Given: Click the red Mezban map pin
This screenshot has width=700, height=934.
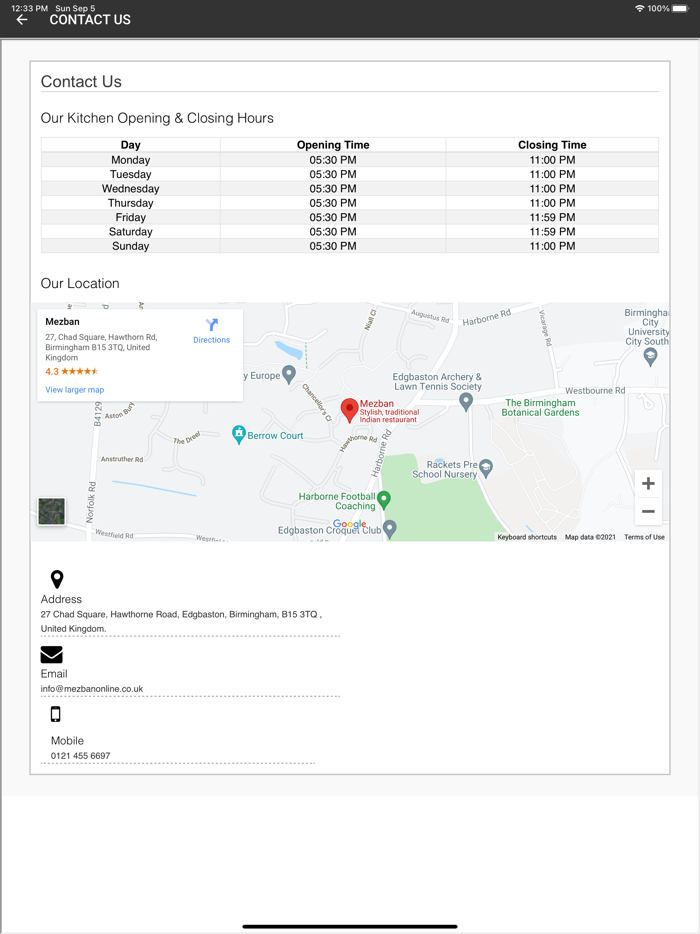Looking at the screenshot, I should point(349,409).
